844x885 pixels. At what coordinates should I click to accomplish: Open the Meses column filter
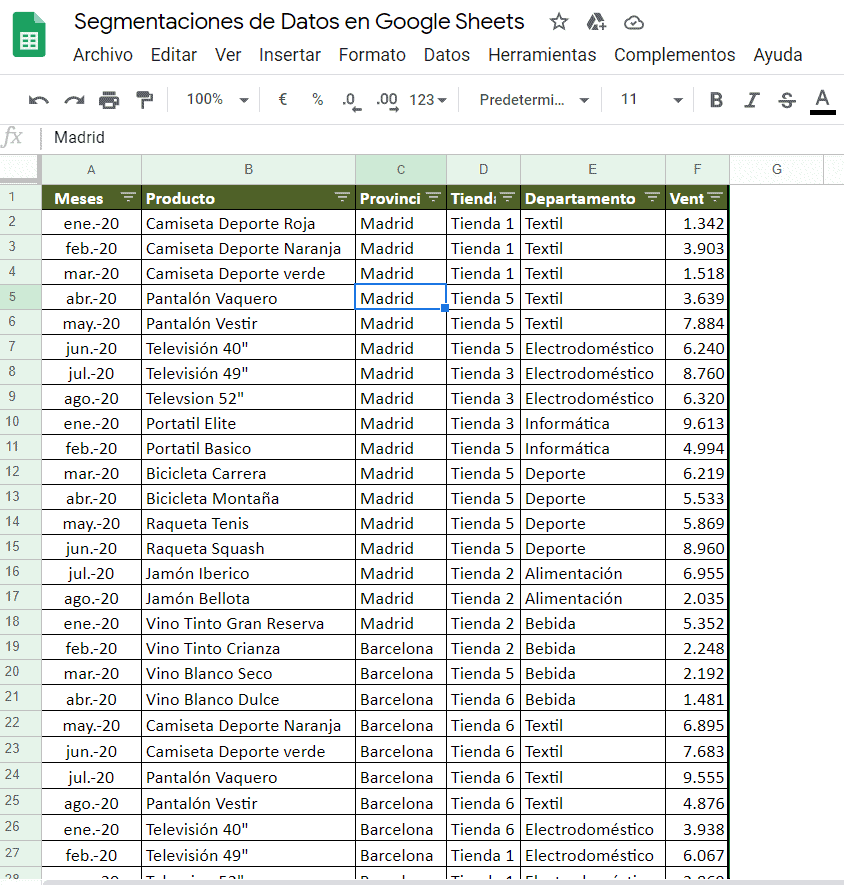[x=128, y=197]
